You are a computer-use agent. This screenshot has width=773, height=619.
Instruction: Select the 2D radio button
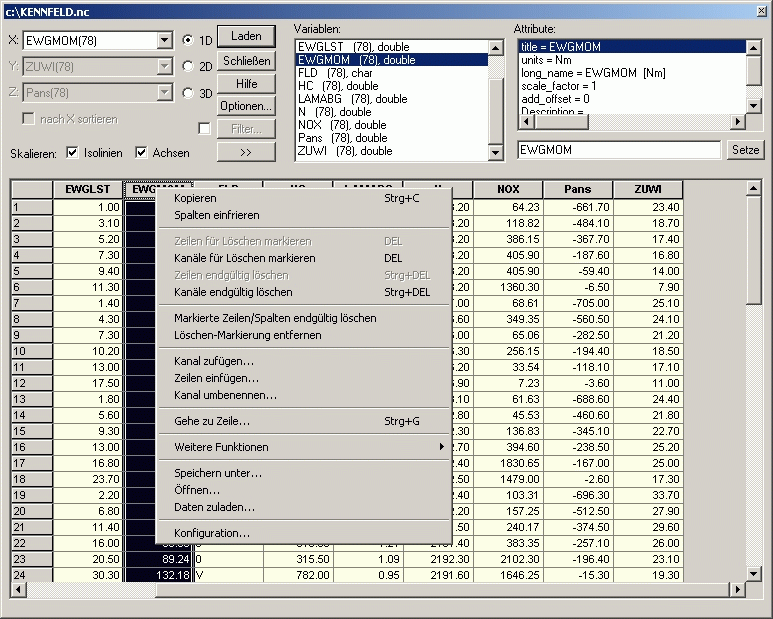coord(188,66)
